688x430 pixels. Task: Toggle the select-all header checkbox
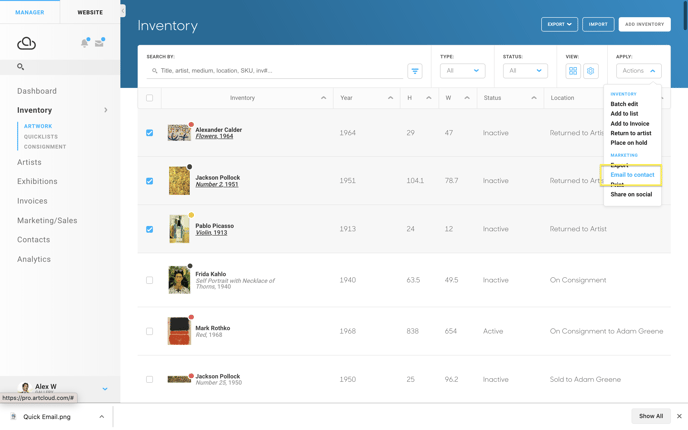pyautogui.click(x=150, y=98)
